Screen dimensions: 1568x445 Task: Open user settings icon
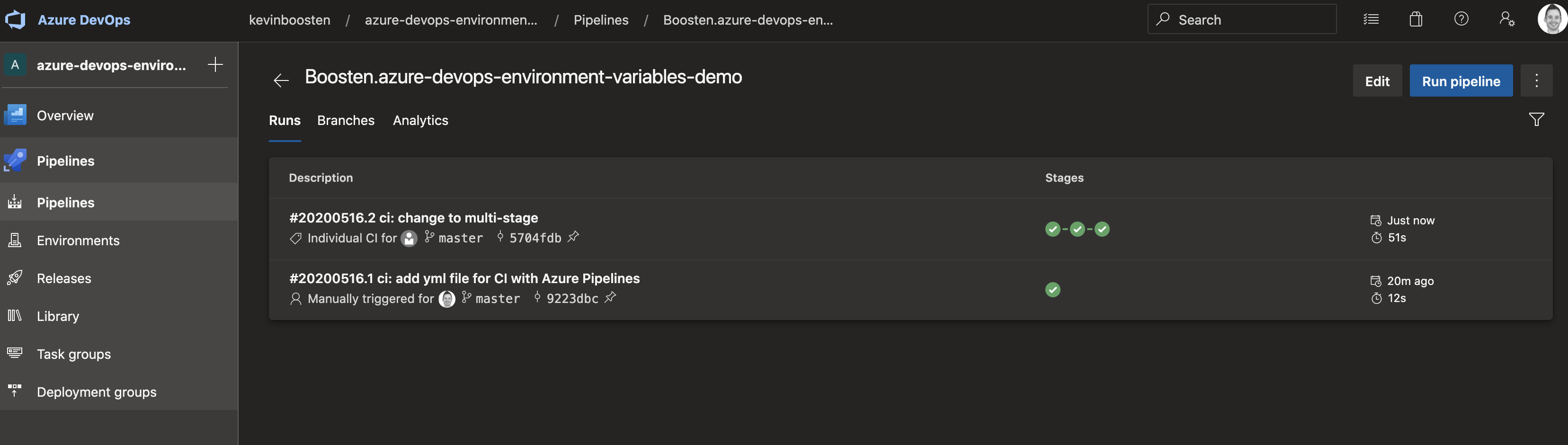point(1506,19)
